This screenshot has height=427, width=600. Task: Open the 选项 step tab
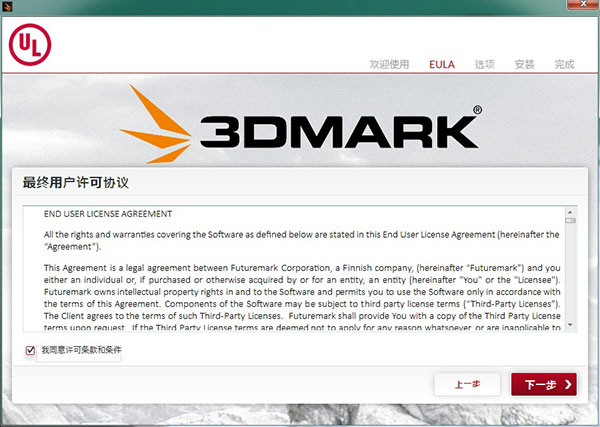click(484, 64)
